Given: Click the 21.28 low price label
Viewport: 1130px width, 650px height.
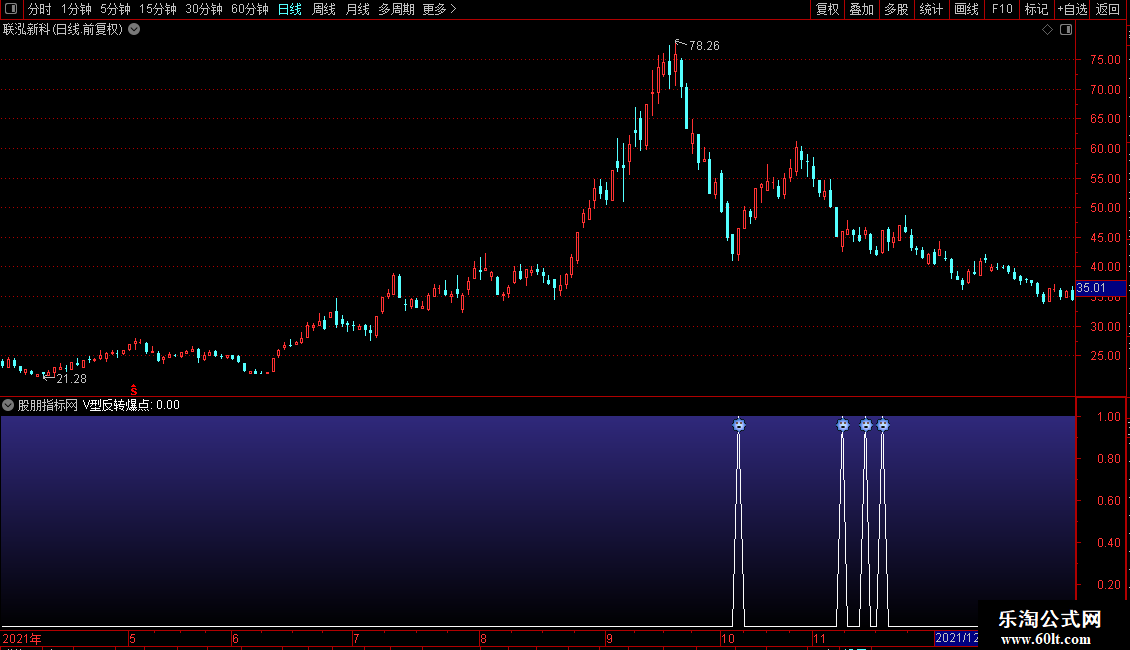Looking at the screenshot, I should point(71,379).
